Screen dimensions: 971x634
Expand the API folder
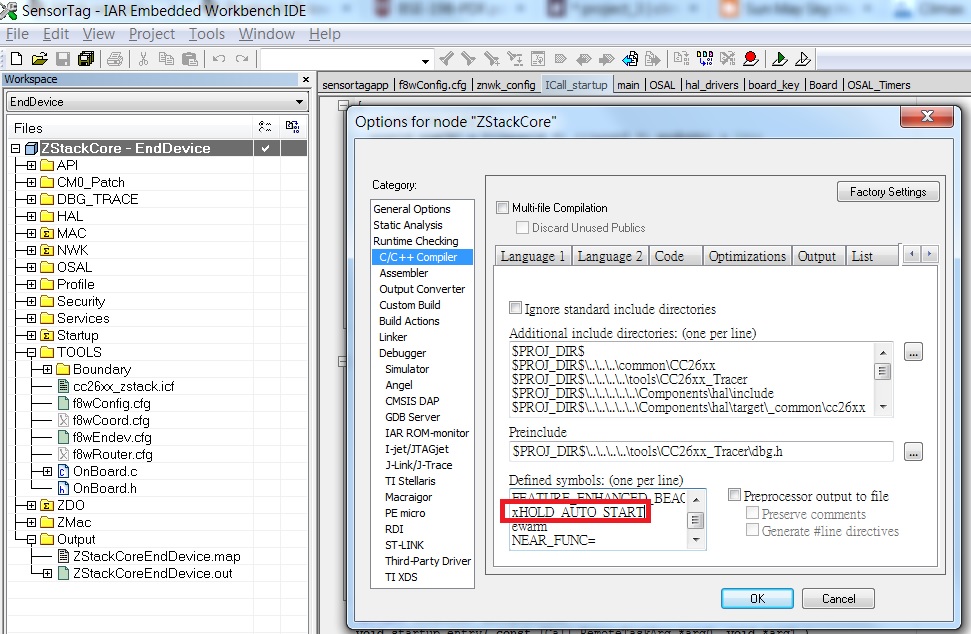point(31,166)
